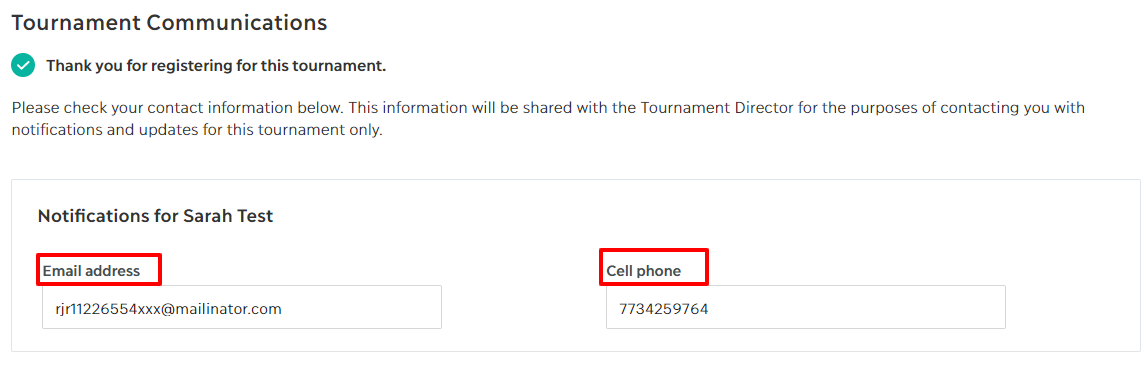The image size is (1146, 390).
Task: Click the Email address field label
Action: tap(91, 271)
